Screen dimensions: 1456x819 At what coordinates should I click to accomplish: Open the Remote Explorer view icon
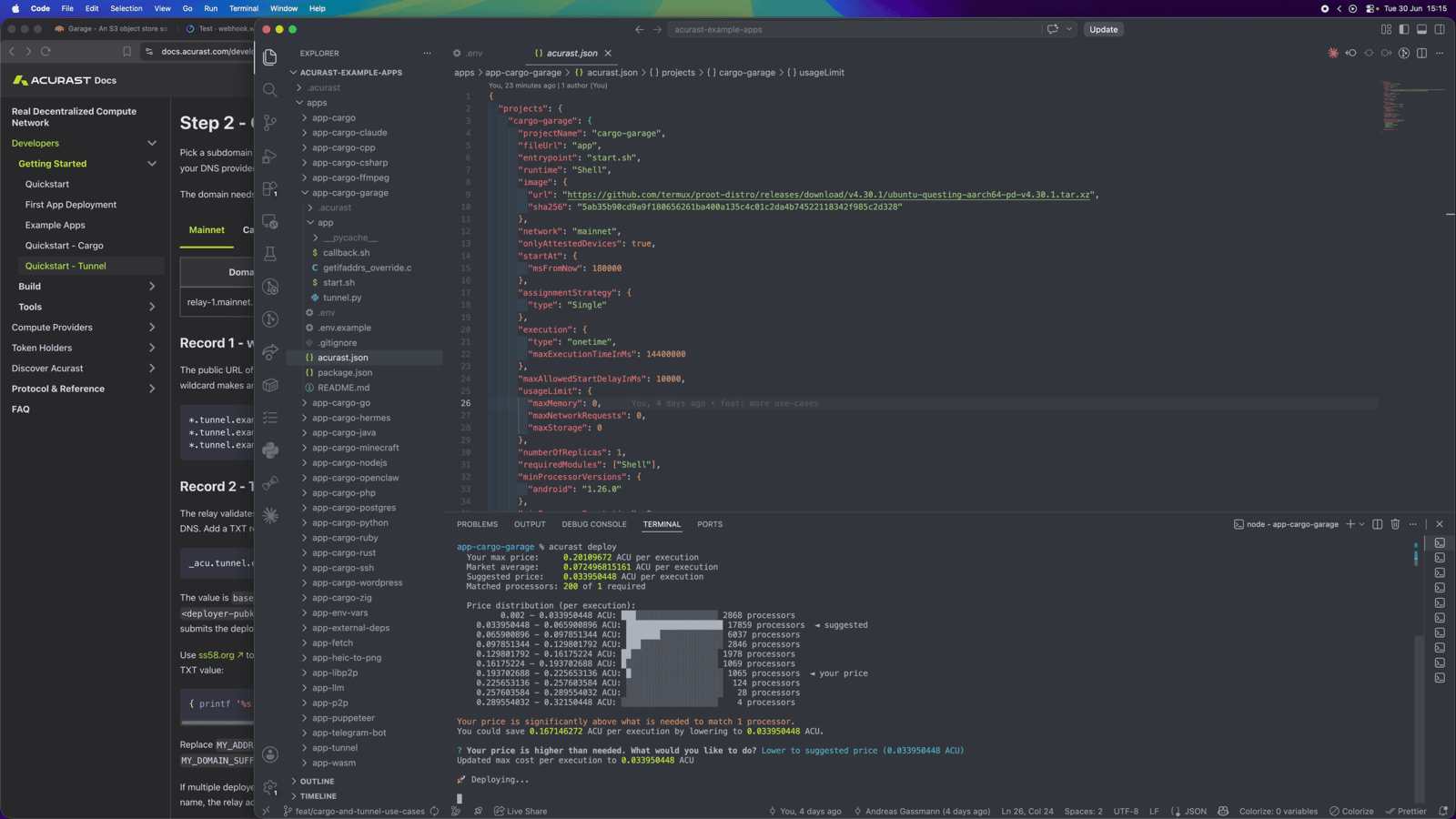click(270, 221)
